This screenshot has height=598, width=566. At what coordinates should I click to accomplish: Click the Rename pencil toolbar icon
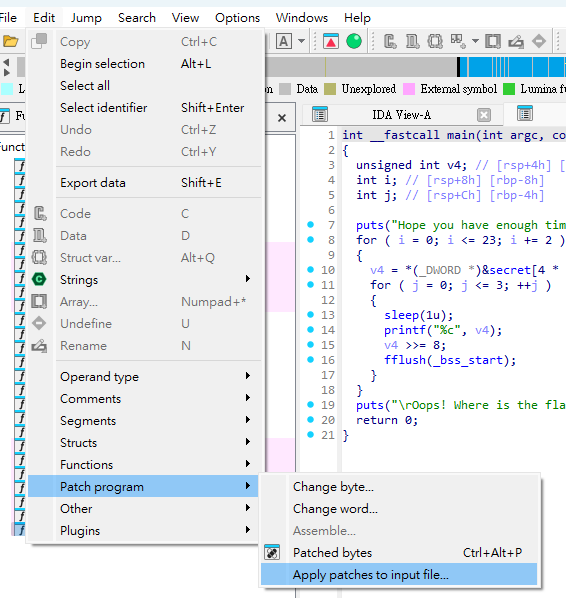tap(516, 41)
